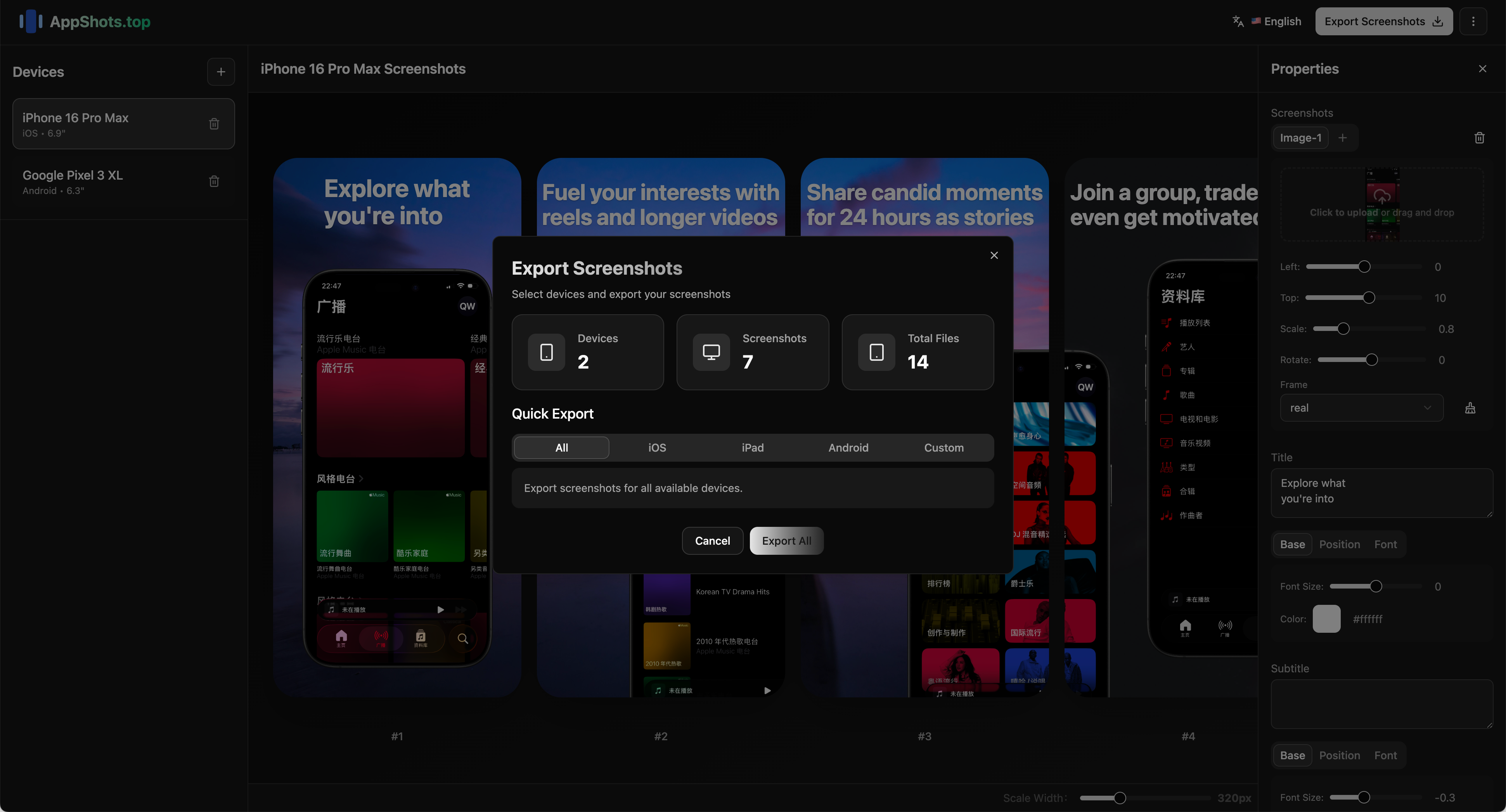Select the Custom quick export tab

pos(943,448)
